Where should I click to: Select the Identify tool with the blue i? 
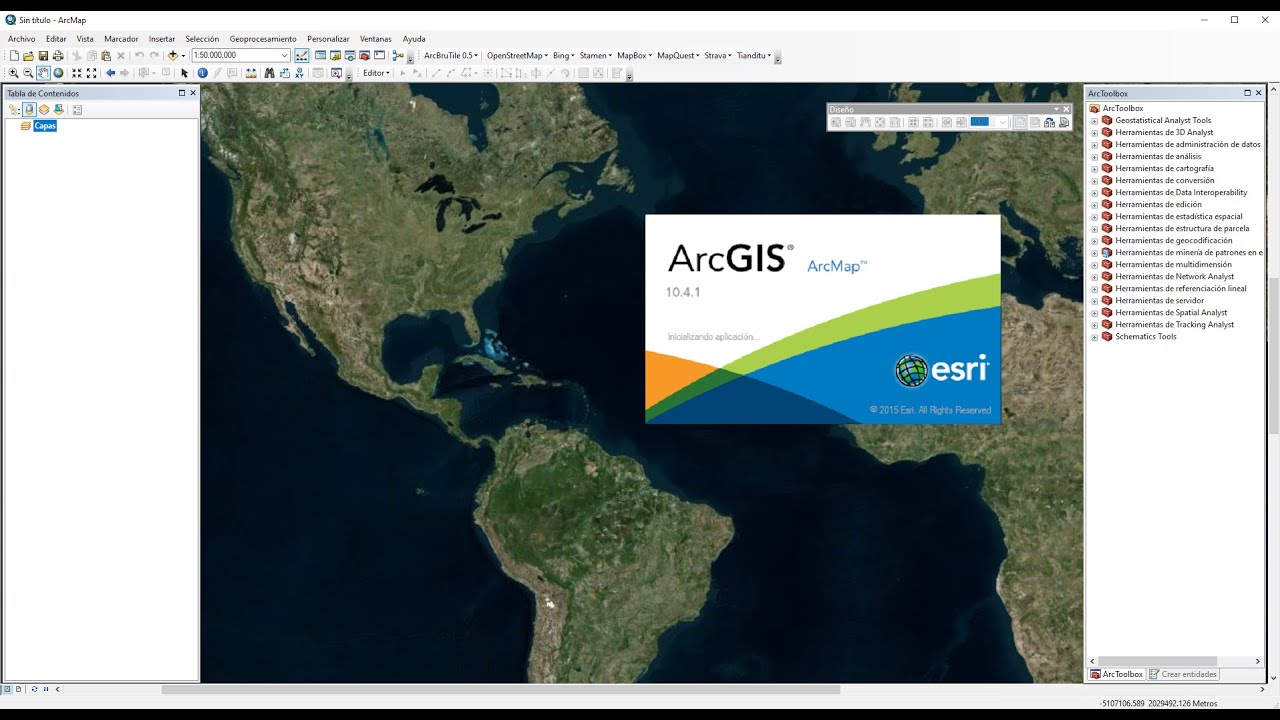202,73
